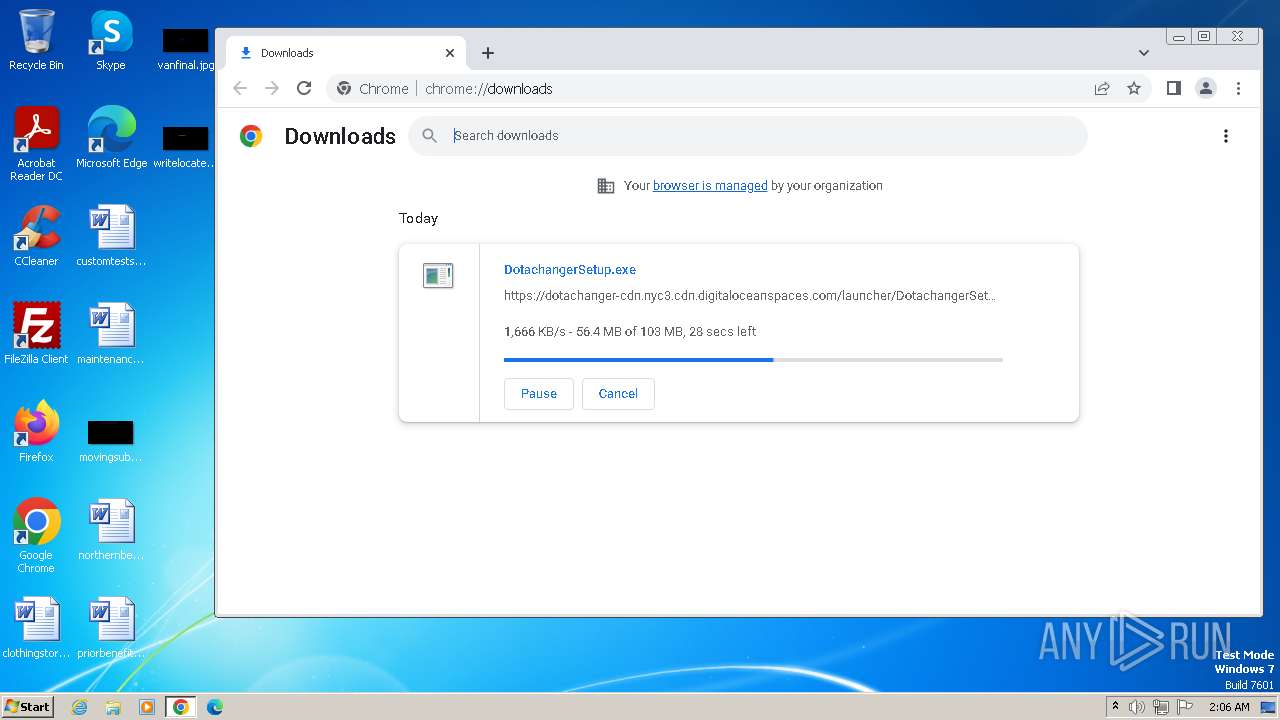Close the Downloads tab
Image resolution: width=1280 pixels, height=720 pixels.
point(450,53)
